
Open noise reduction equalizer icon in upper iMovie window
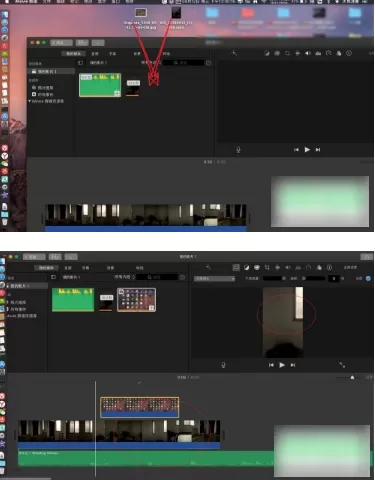coord(318,53)
